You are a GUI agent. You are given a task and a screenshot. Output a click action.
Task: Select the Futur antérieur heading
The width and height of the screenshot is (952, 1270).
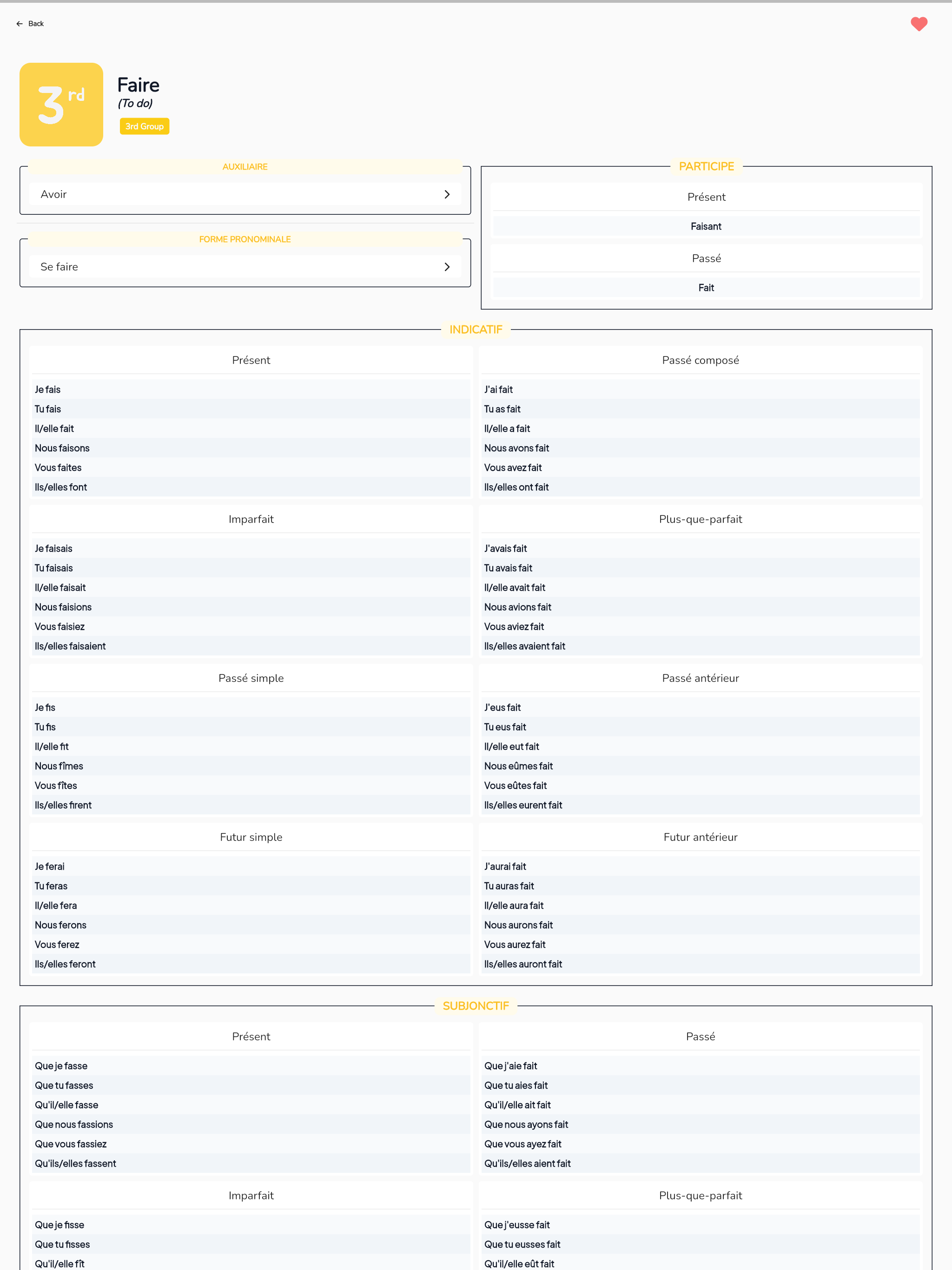pos(701,837)
